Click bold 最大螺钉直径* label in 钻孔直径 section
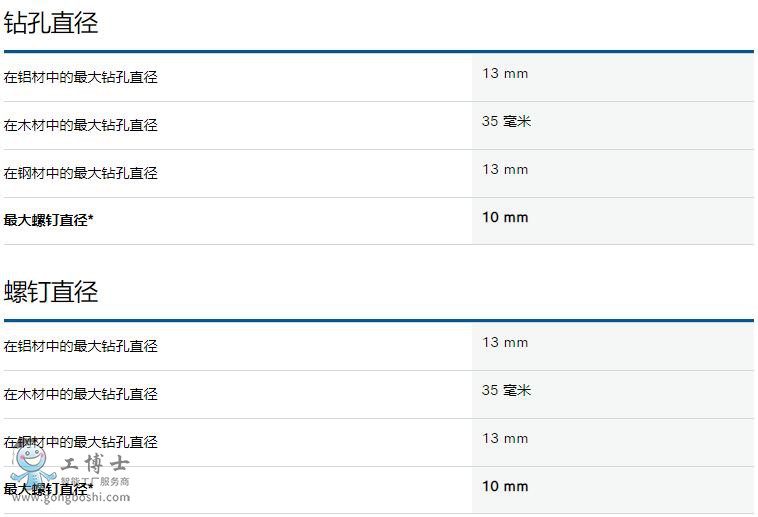The image size is (758, 517). pos(49,220)
